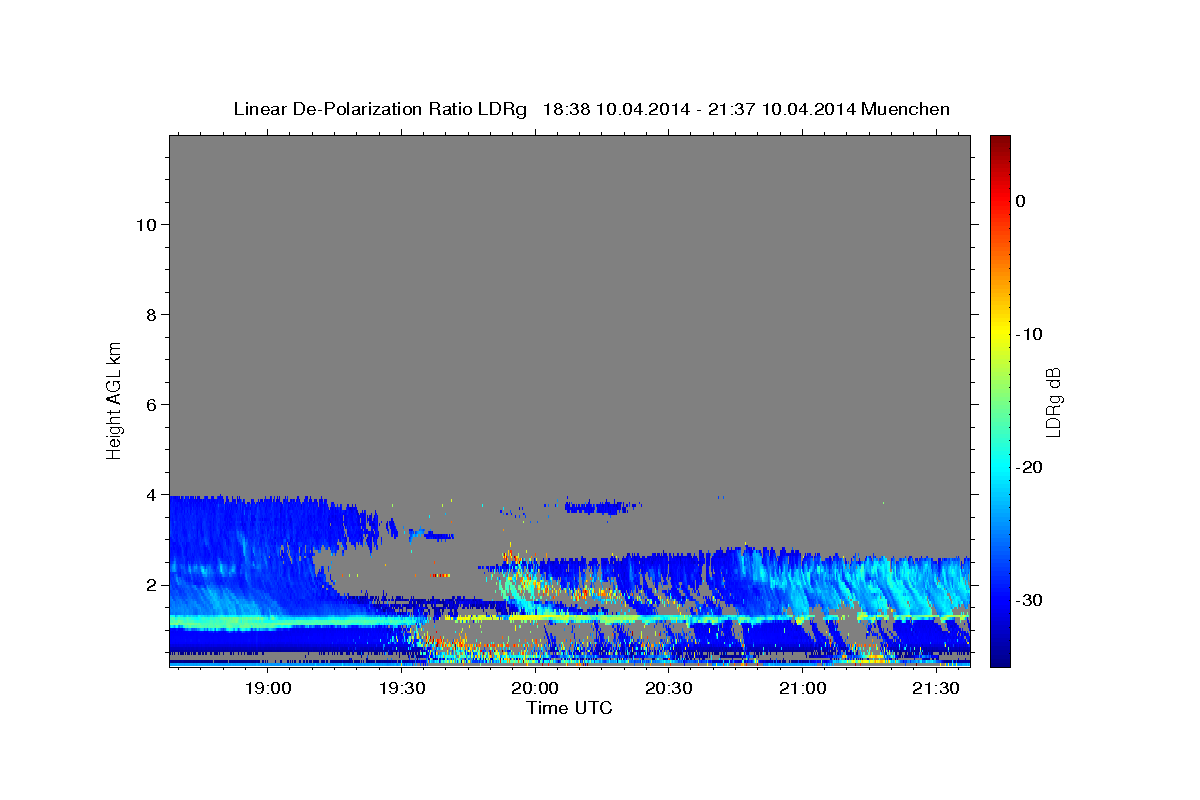Click the height tick label 2
This screenshot has height=800, width=1200.
coord(150,584)
